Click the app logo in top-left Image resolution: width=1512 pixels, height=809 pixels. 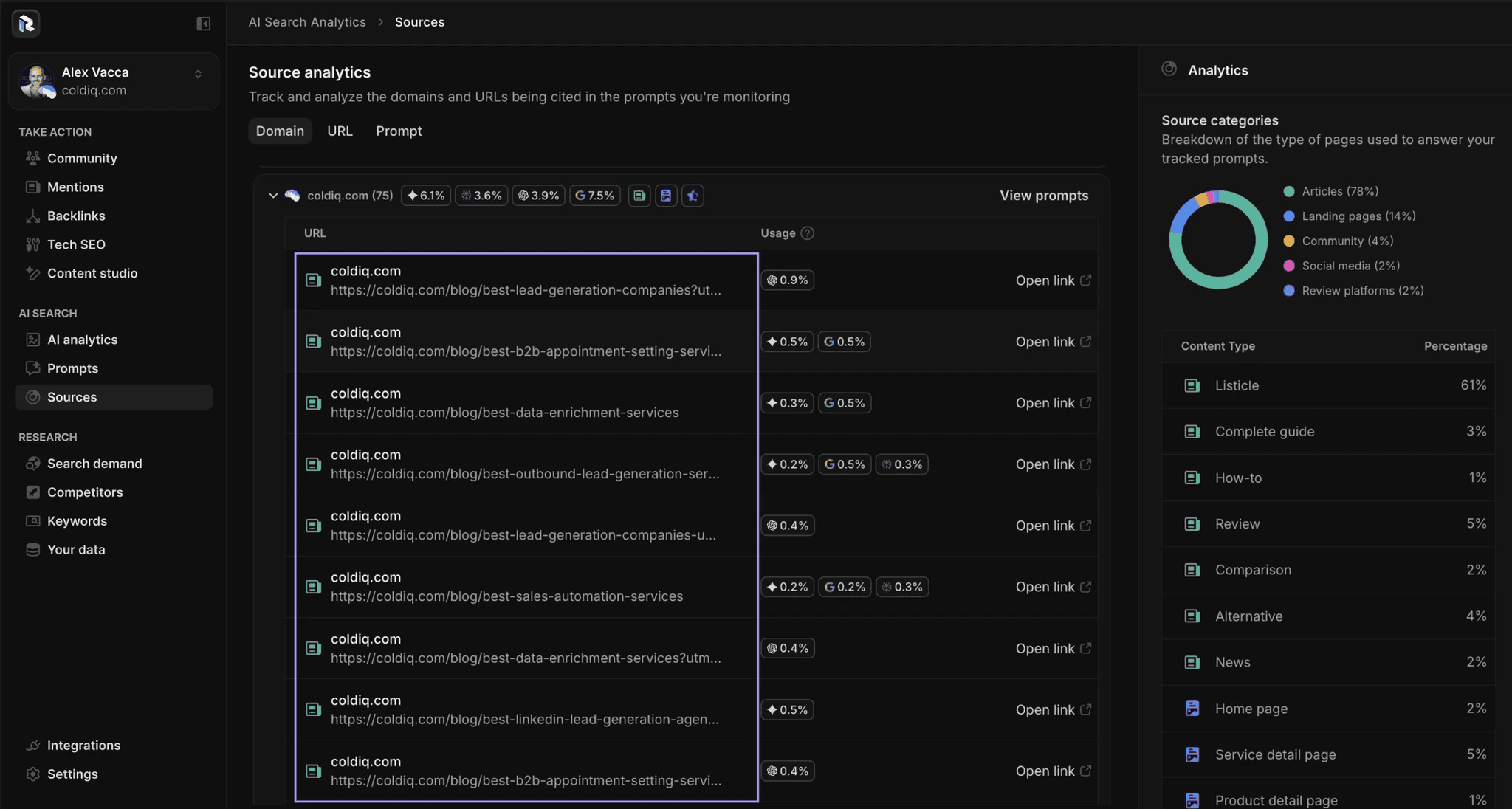point(26,24)
